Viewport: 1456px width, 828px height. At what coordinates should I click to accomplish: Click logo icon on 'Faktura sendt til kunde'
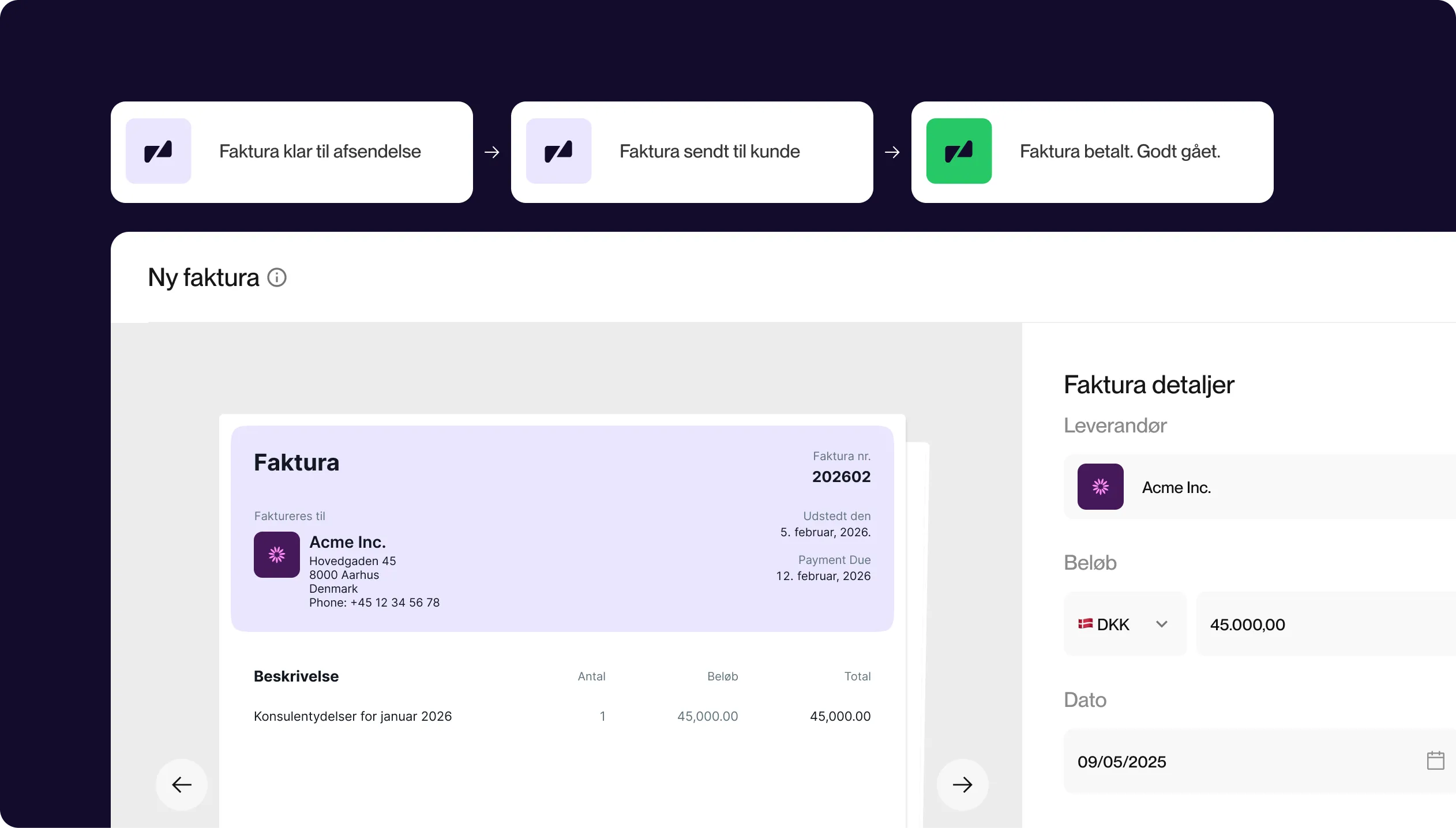[x=558, y=151]
